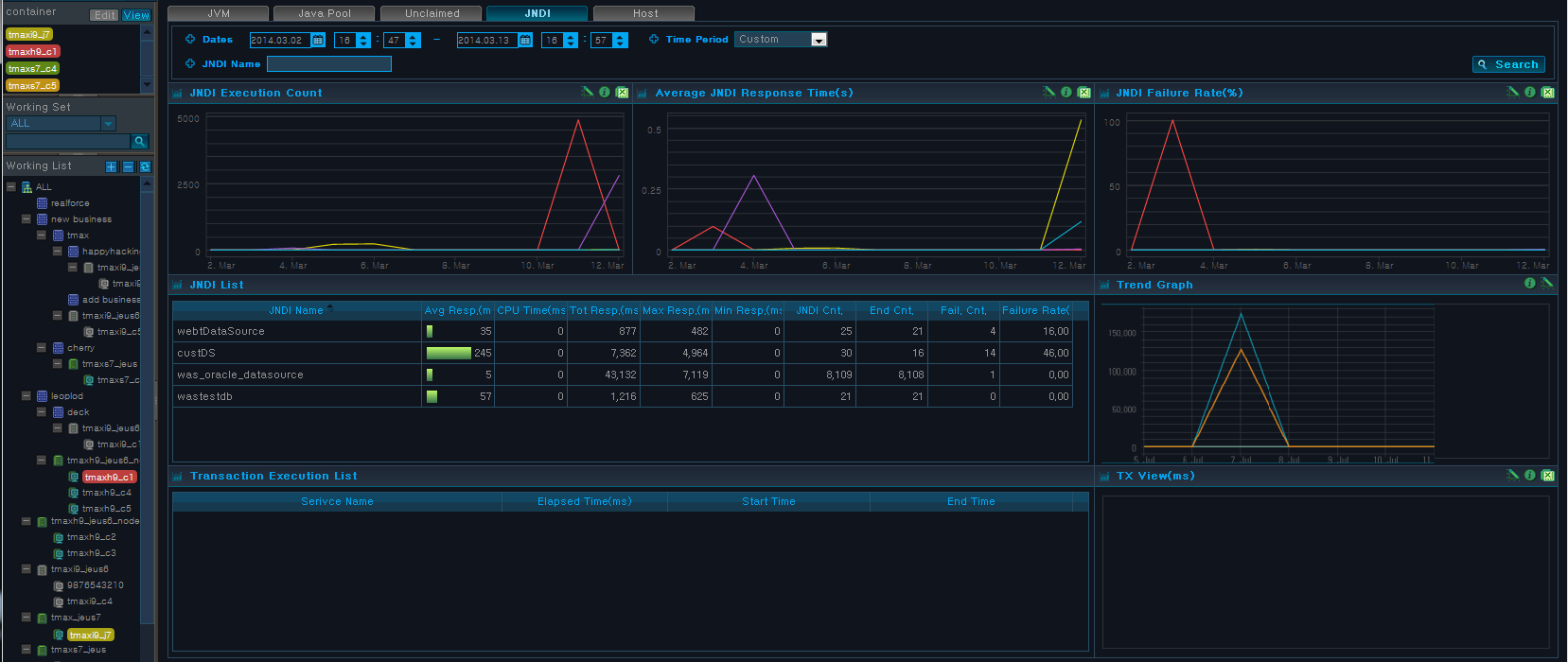Collapse the cherry tree node

click(x=42, y=347)
